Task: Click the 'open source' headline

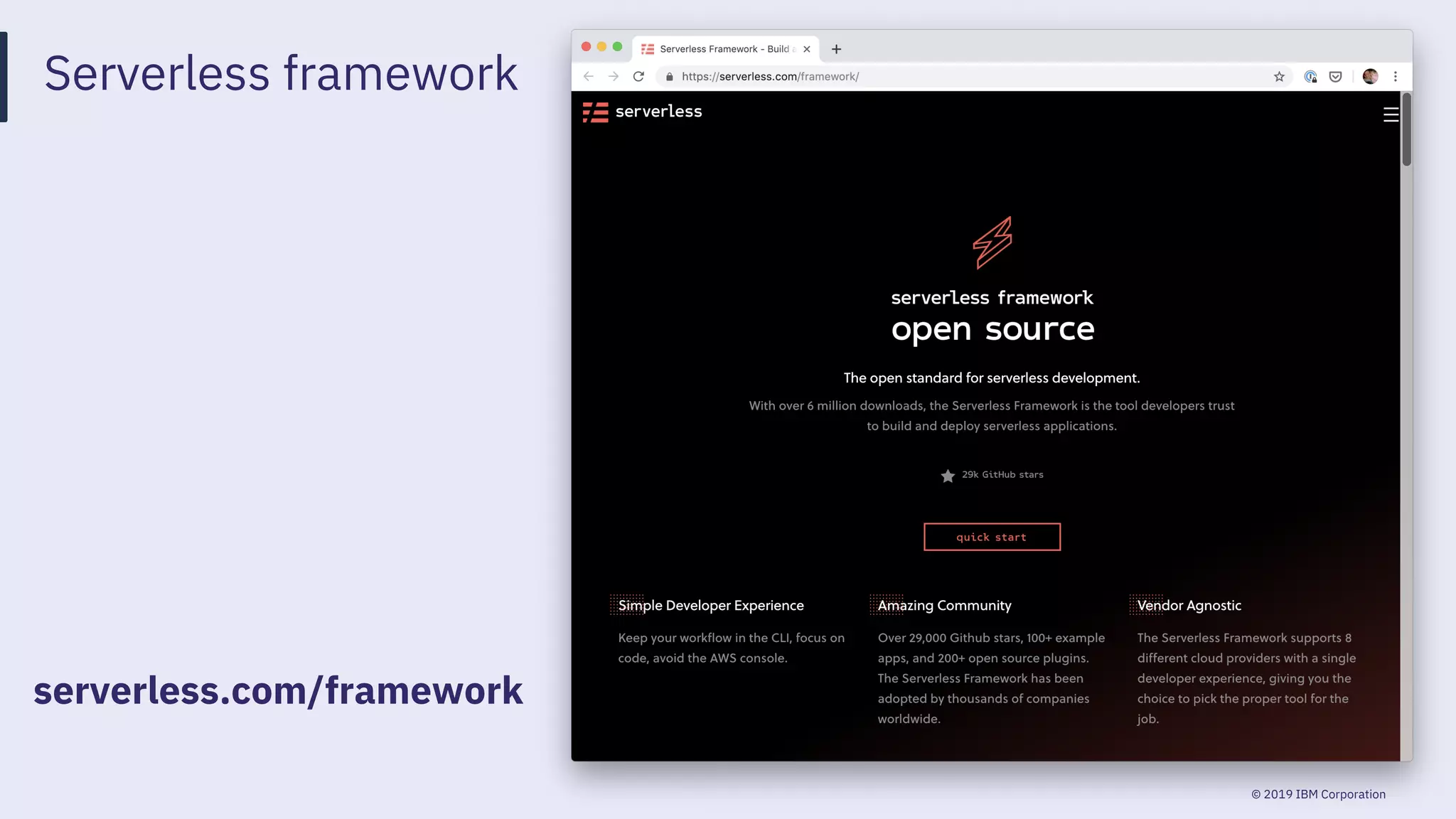Action: [992, 329]
